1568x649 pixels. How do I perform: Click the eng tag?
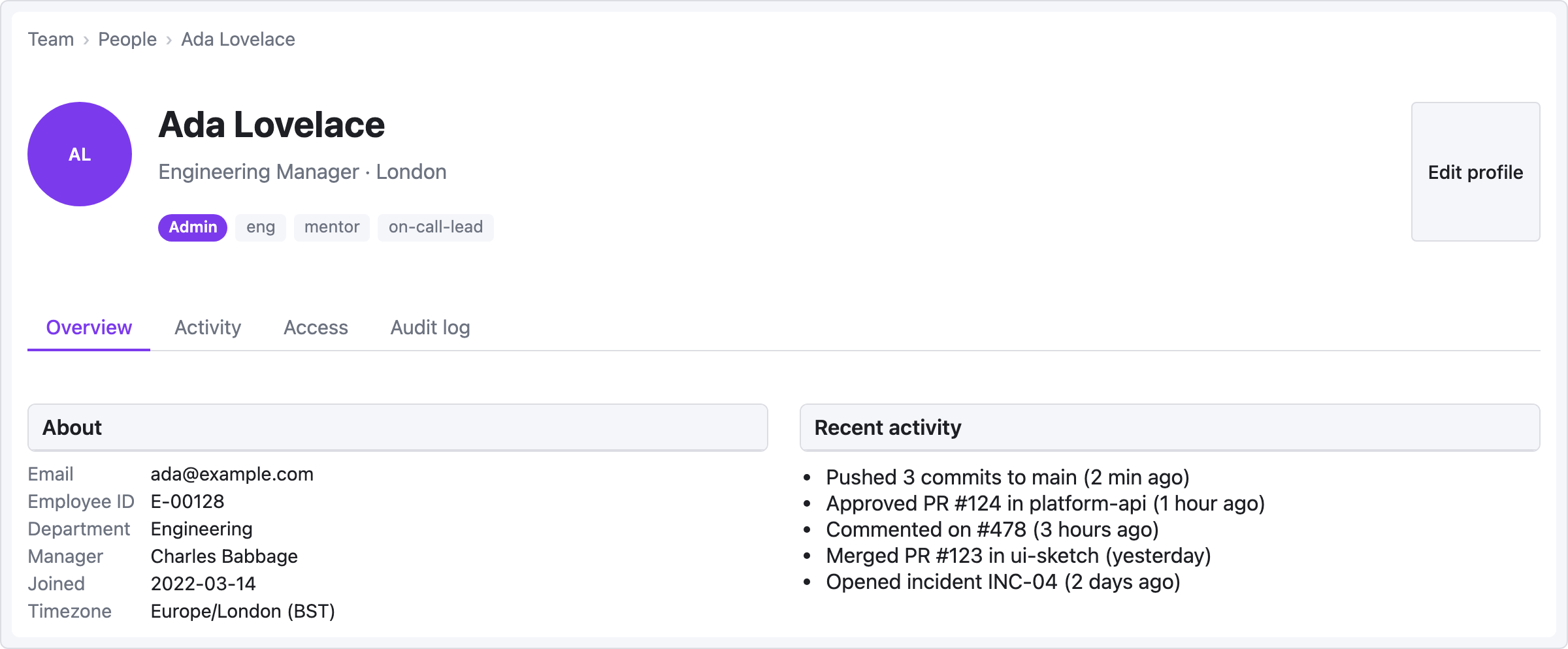pos(261,227)
